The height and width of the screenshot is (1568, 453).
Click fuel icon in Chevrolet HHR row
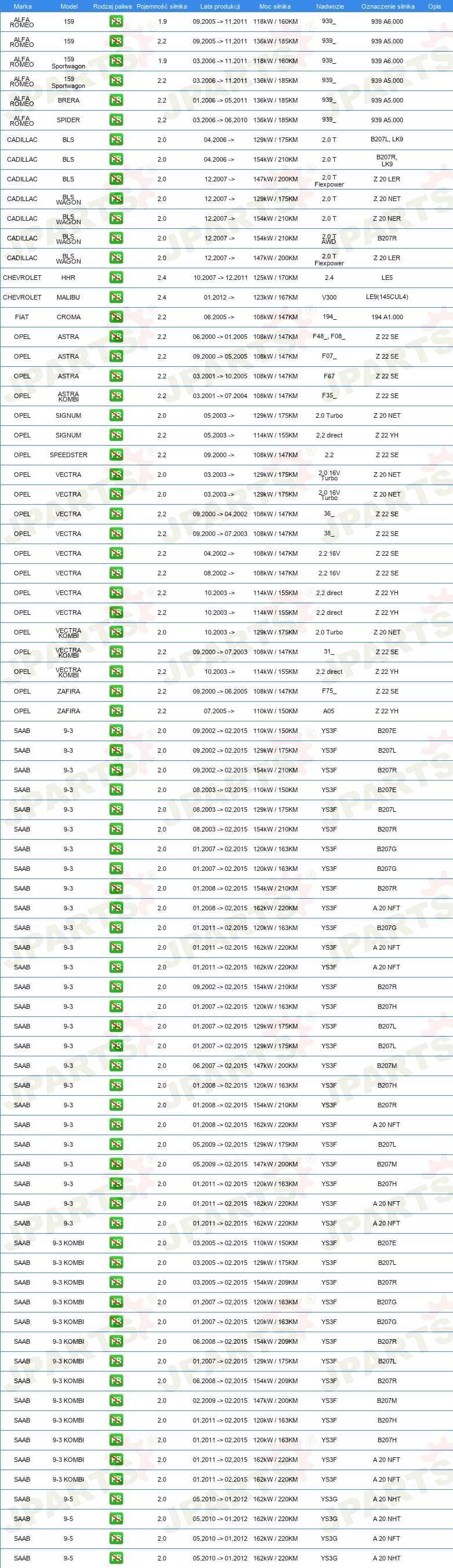(116, 278)
